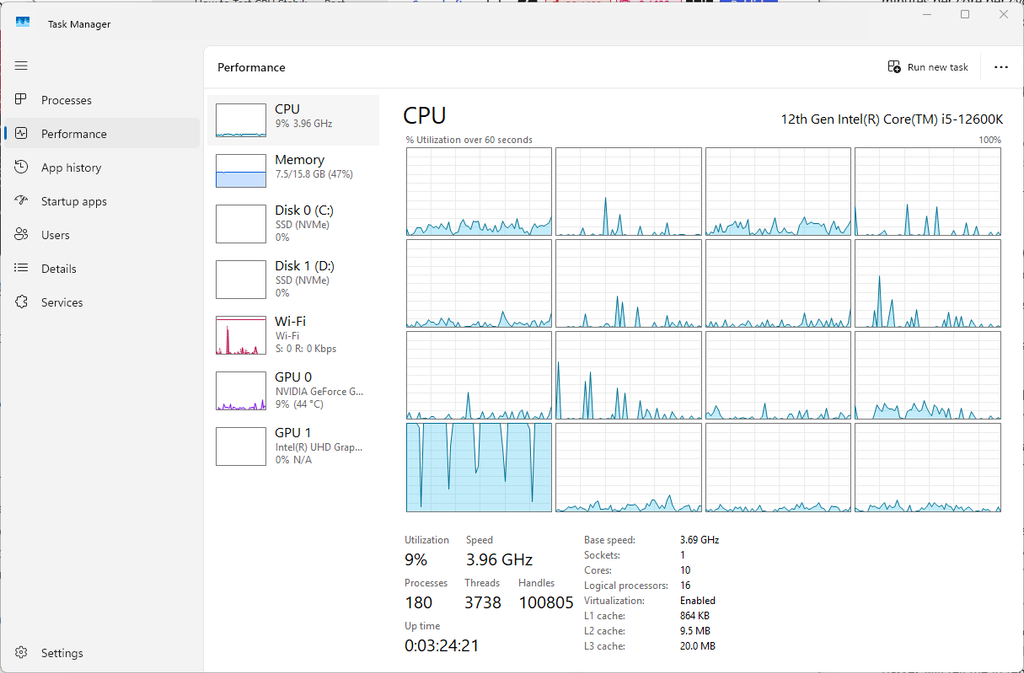Click the Logical processors 16 value
1024x673 pixels.
tap(685, 586)
